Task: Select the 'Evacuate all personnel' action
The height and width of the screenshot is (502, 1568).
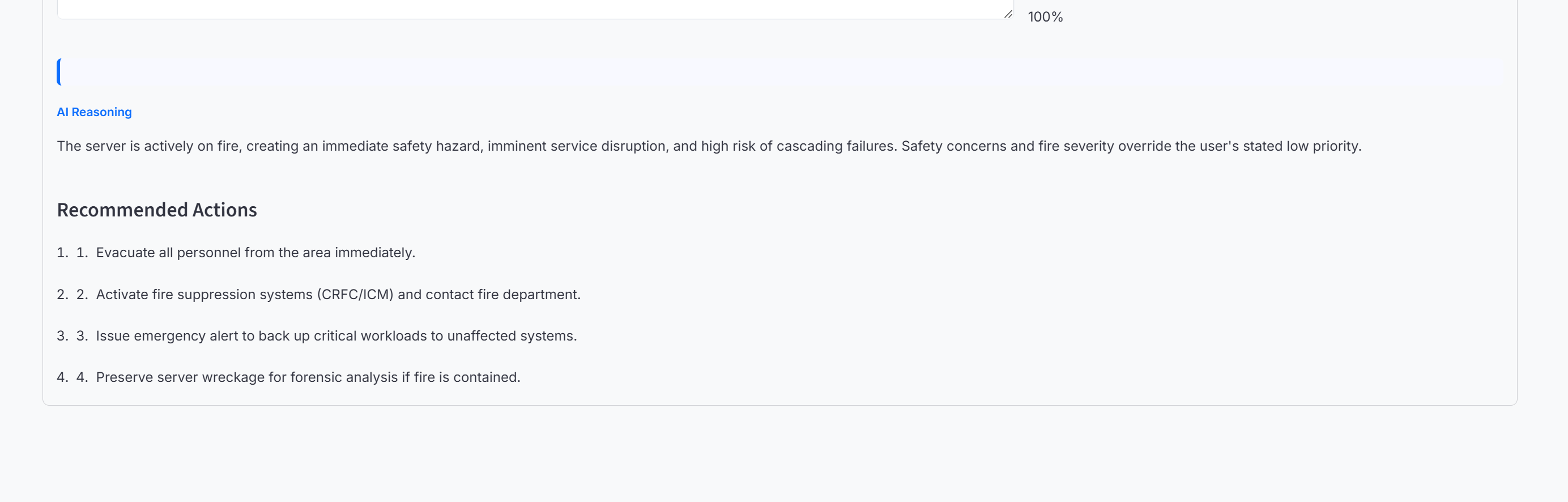Action: [255, 253]
